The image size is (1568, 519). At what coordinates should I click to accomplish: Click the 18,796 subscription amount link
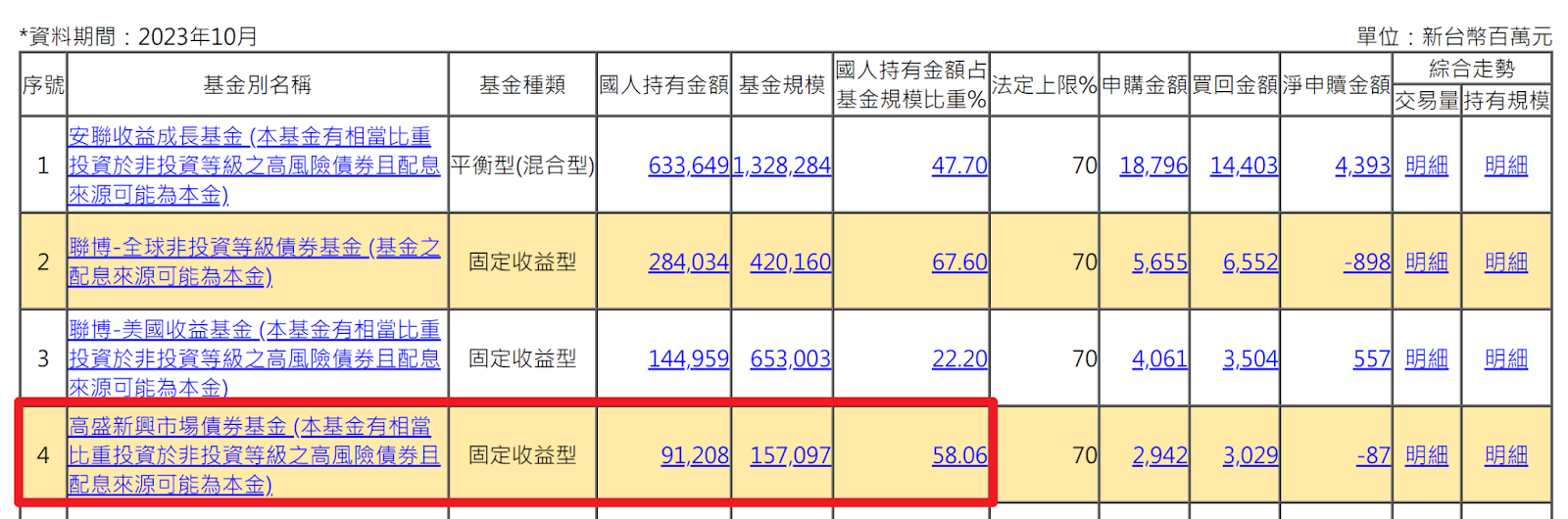coord(1153,165)
